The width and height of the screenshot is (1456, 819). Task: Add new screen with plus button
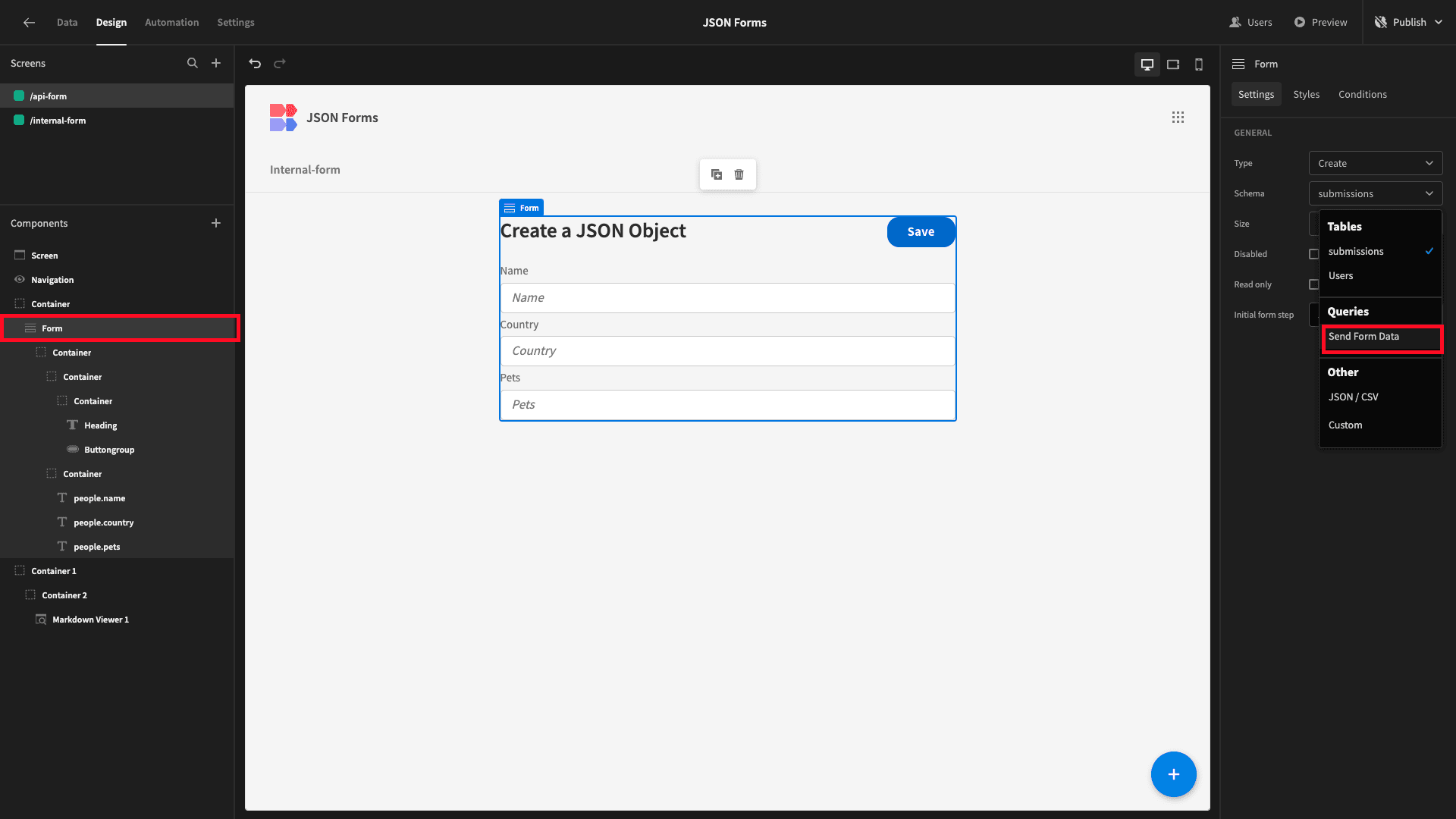216,63
